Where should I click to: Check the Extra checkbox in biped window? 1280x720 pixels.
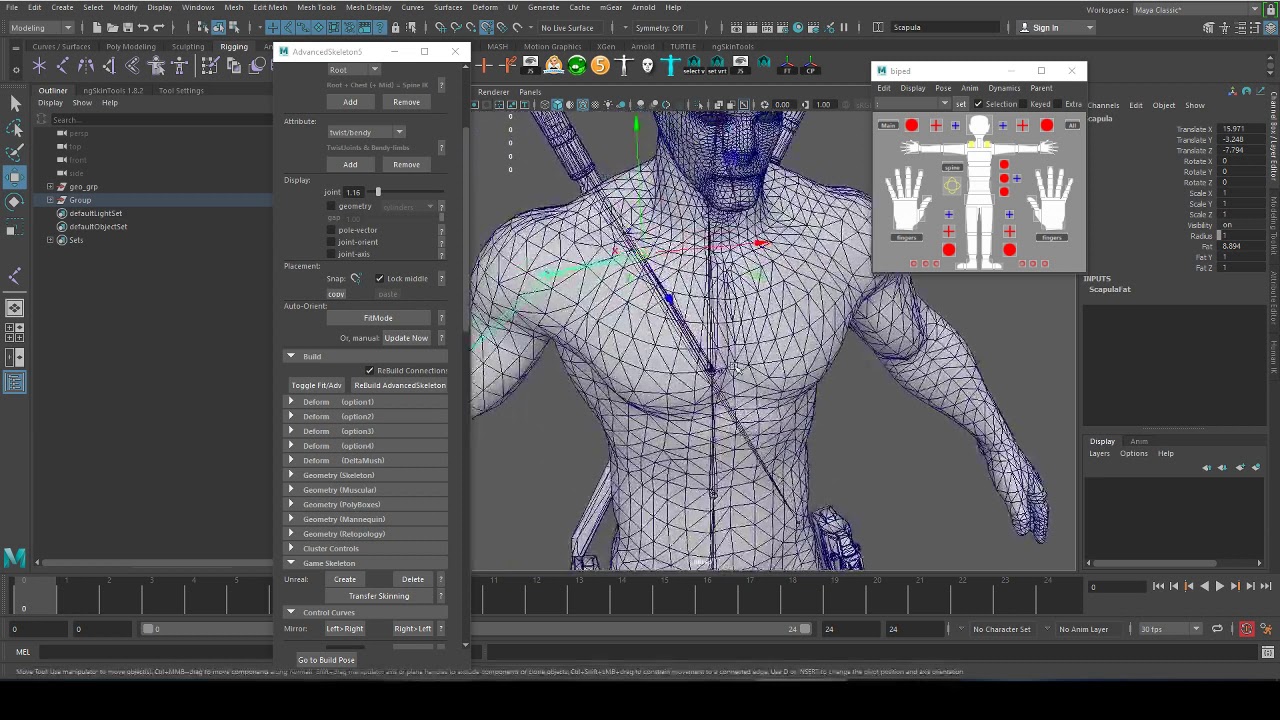point(1059,104)
